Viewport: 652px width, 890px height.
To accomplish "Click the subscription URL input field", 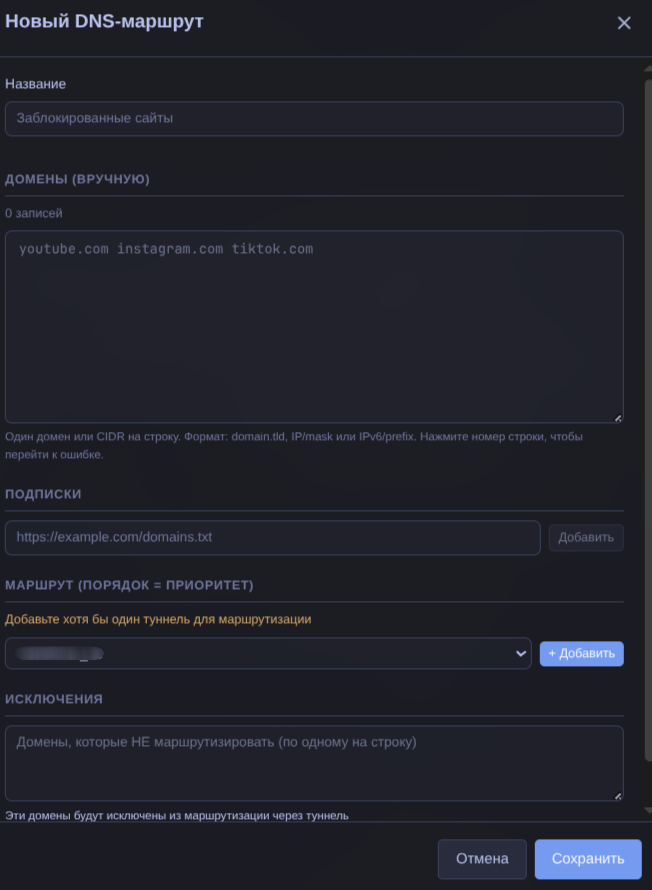I will (273, 537).
